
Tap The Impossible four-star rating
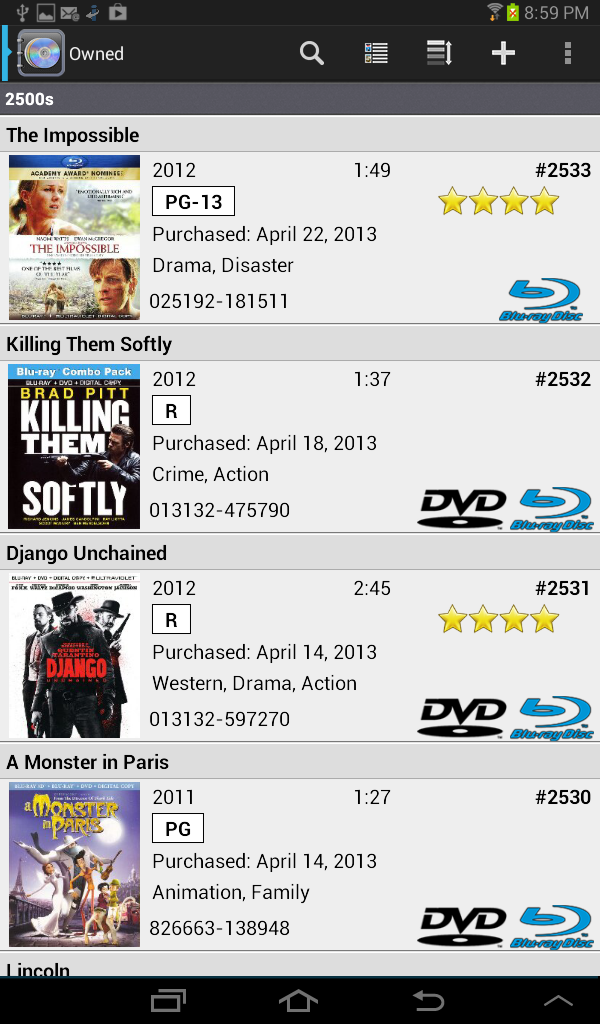click(x=499, y=201)
